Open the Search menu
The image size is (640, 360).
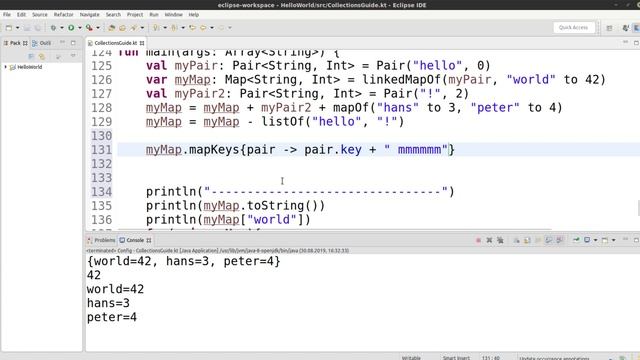tap(113, 14)
